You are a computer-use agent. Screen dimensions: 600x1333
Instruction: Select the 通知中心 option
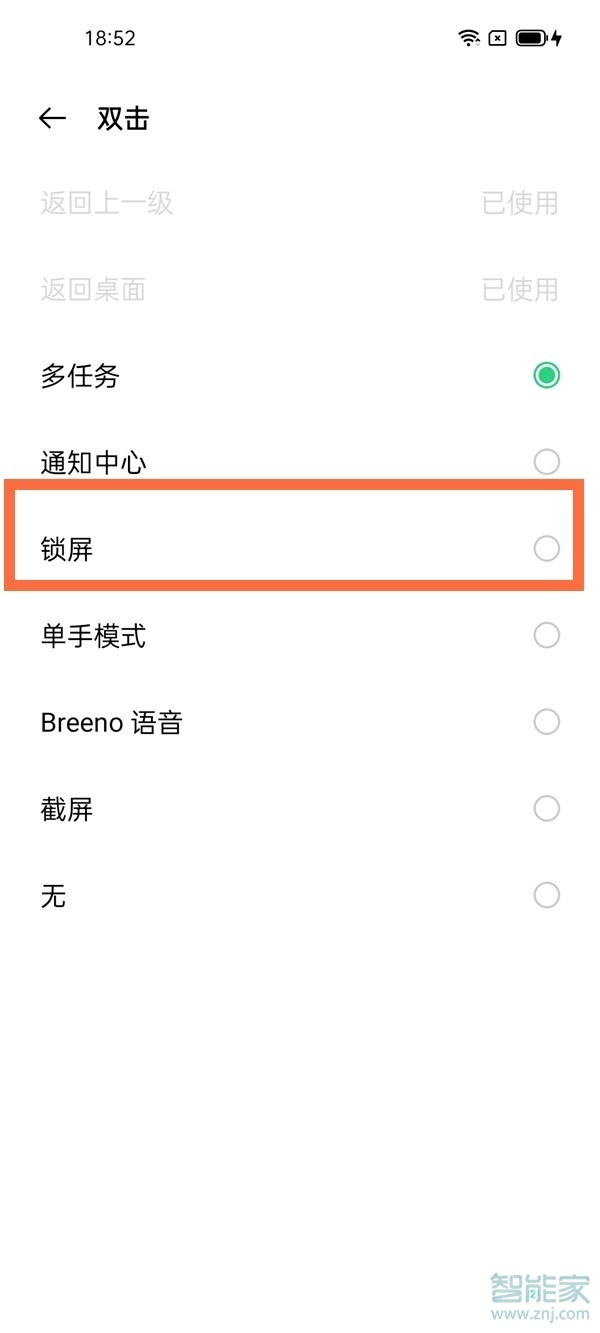tap(546, 461)
